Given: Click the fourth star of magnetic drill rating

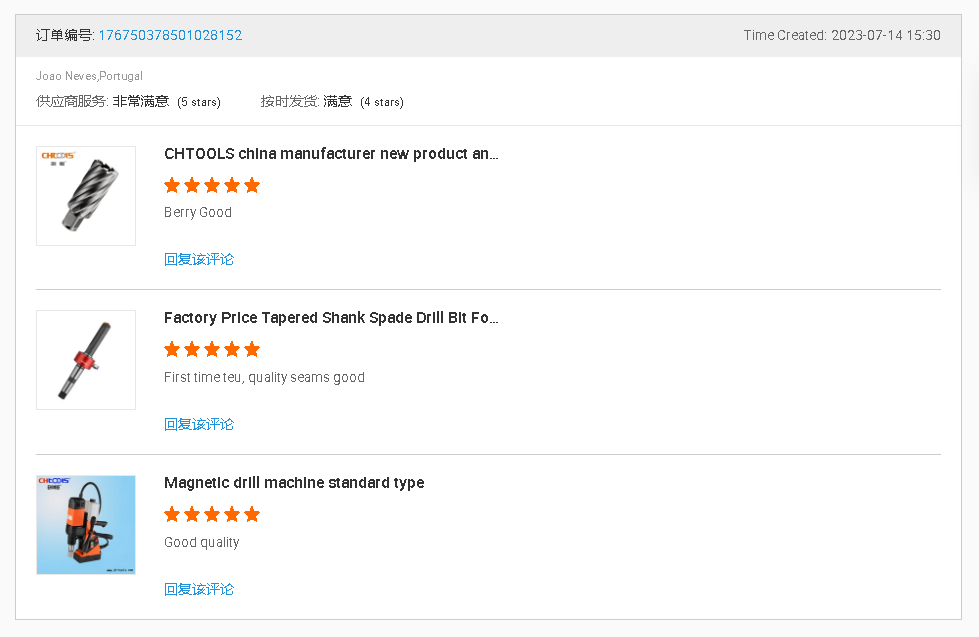Looking at the screenshot, I should point(232,514).
